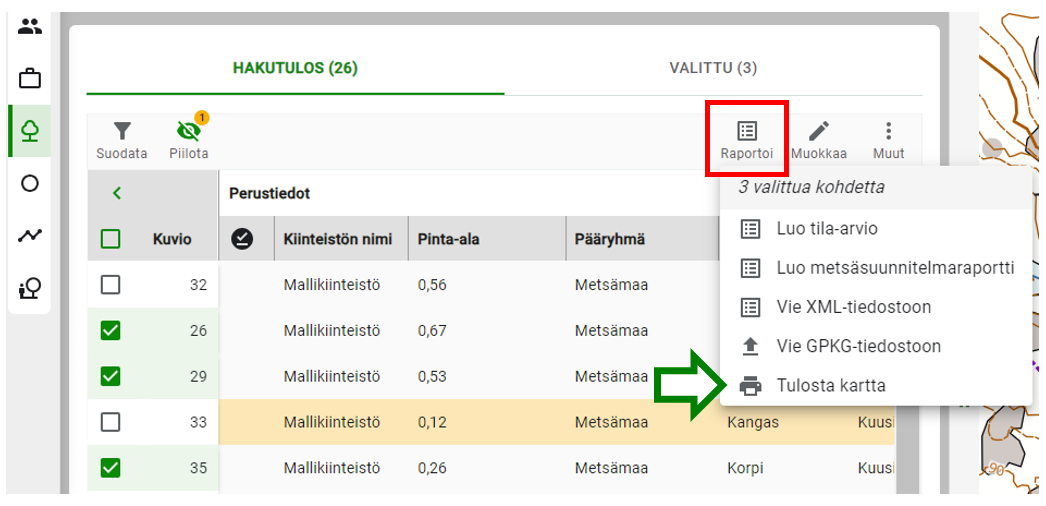This screenshot has height=506, width=1046.
Task: Sort by the Kiinteistön nimi column header
Action: 338,239
